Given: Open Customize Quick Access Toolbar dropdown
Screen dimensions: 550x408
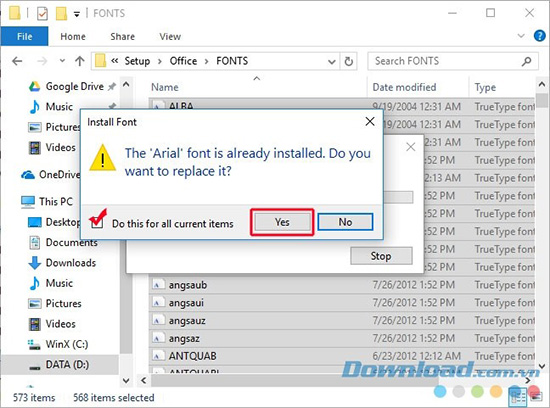Looking at the screenshot, I should point(76,14).
